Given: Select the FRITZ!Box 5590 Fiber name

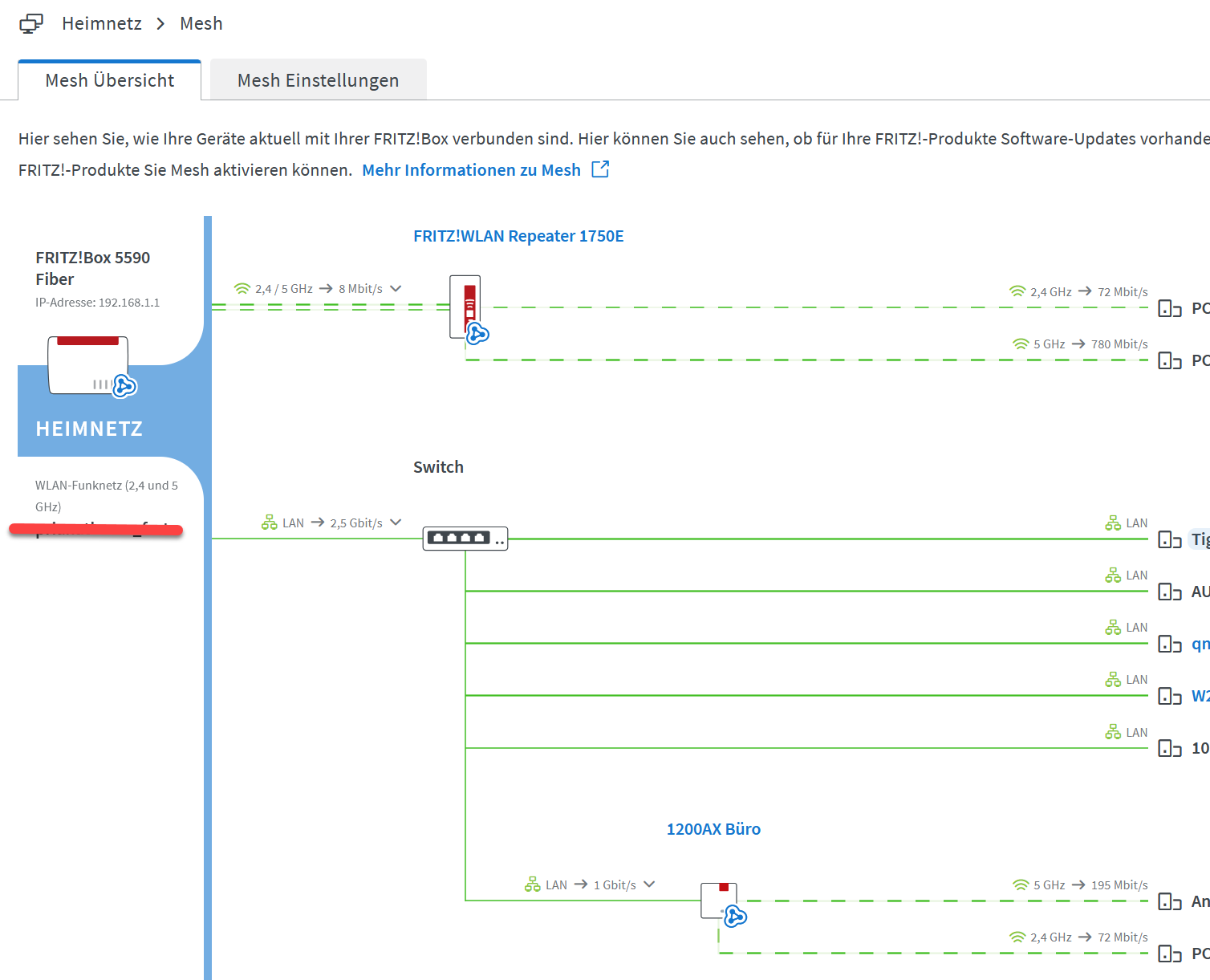Looking at the screenshot, I should coord(93,268).
